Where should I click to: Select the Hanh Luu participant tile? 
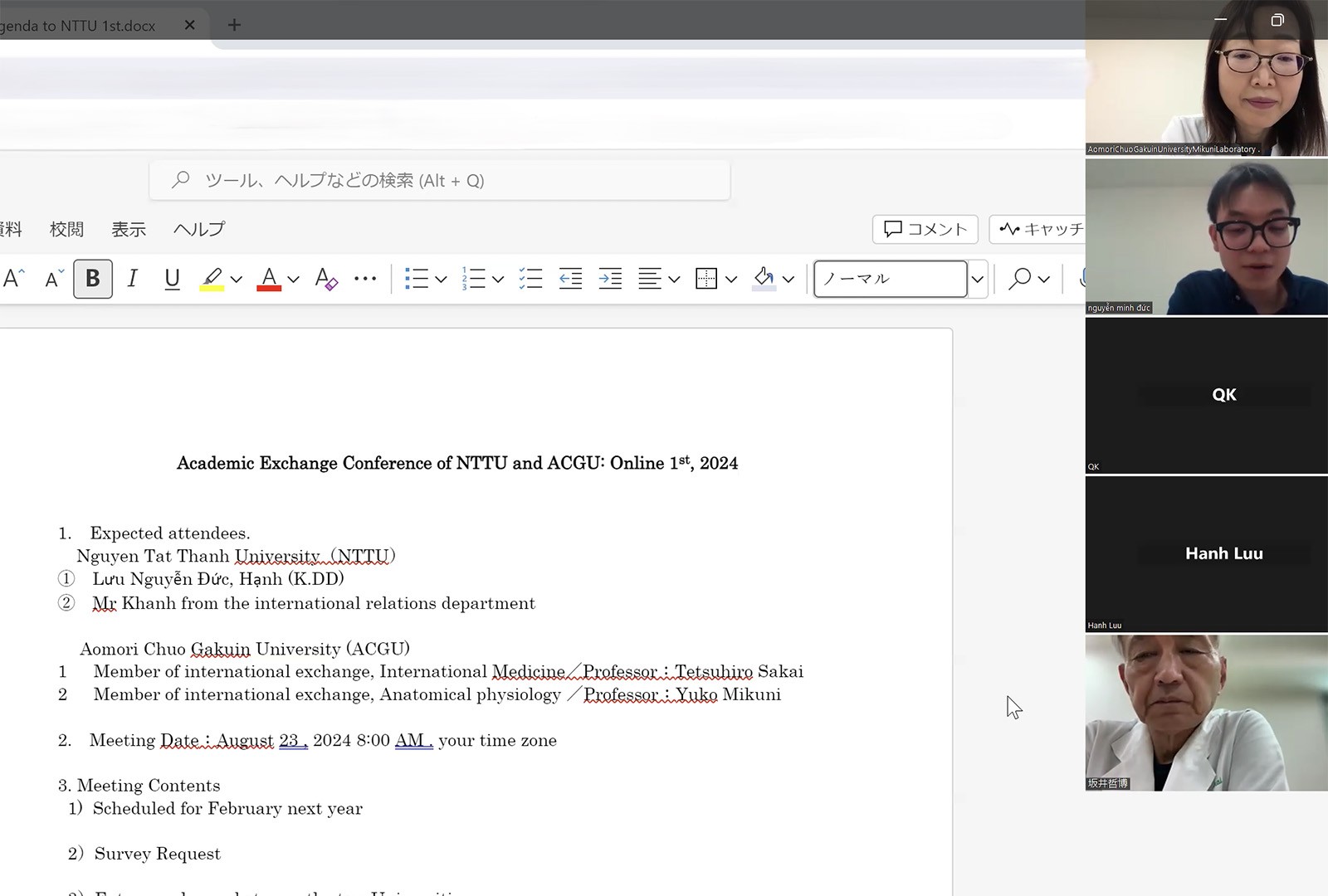1207,553
